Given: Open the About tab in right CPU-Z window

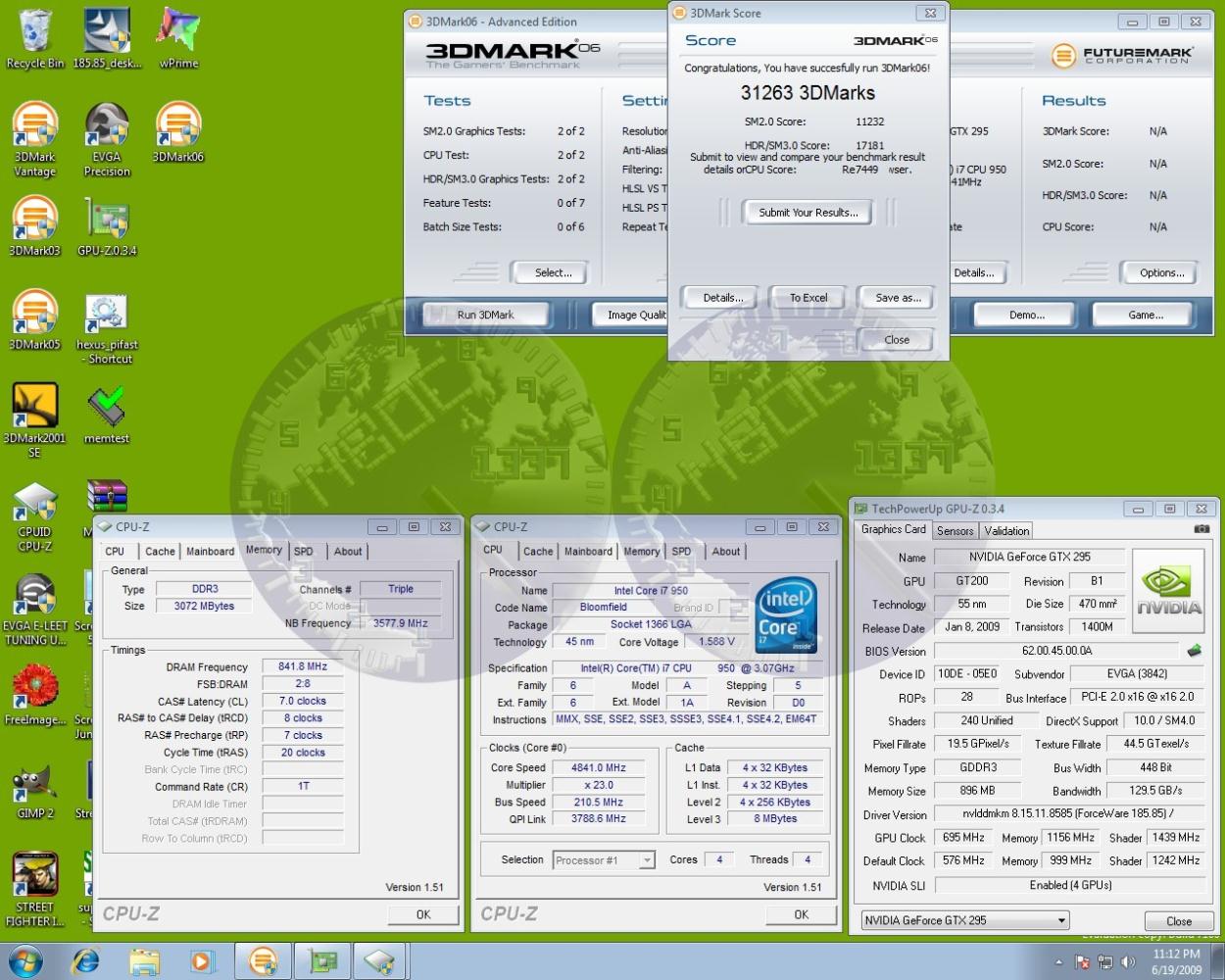Looking at the screenshot, I should (x=726, y=552).
